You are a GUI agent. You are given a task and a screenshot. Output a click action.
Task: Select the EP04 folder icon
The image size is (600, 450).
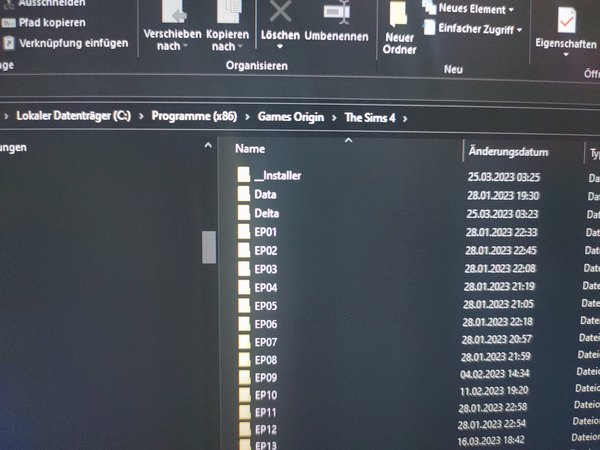click(x=244, y=287)
